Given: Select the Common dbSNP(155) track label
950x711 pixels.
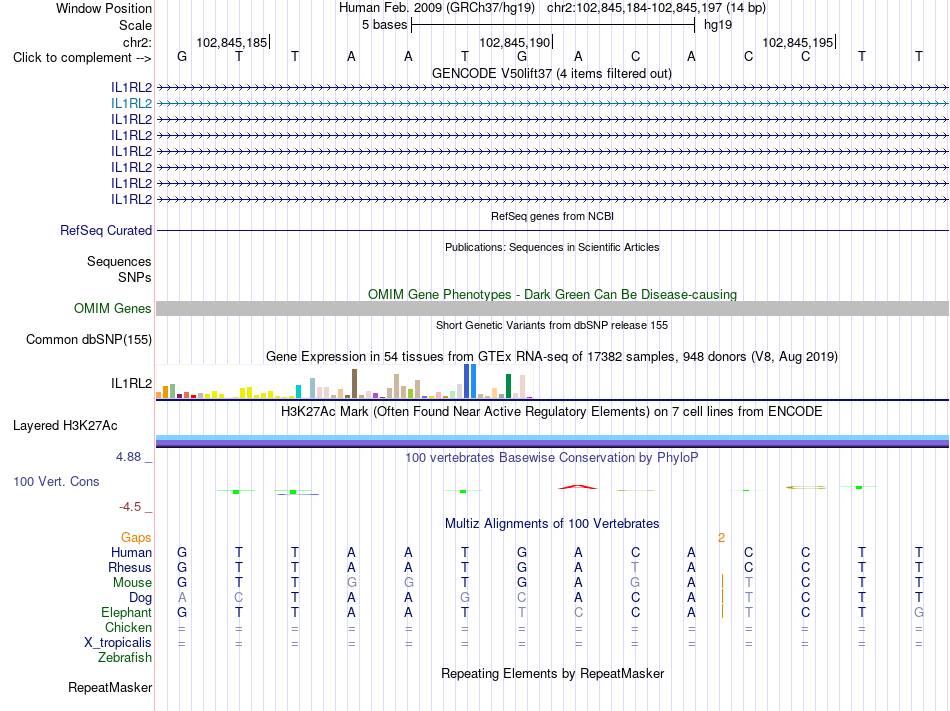Looking at the screenshot, I should [x=88, y=340].
